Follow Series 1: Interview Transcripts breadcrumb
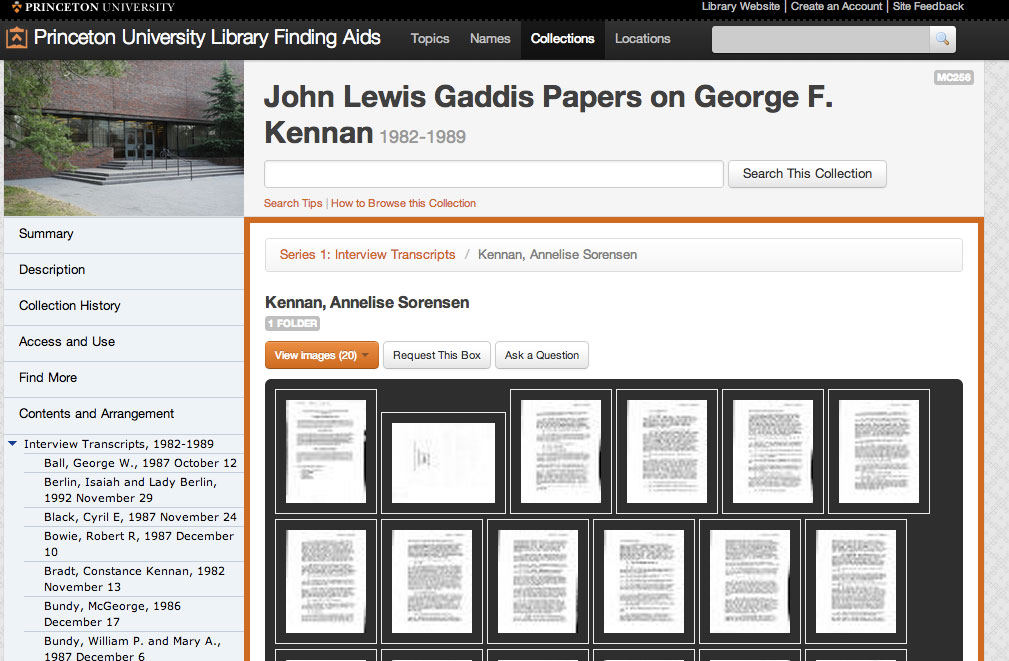The width and height of the screenshot is (1009, 661). tap(367, 255)
